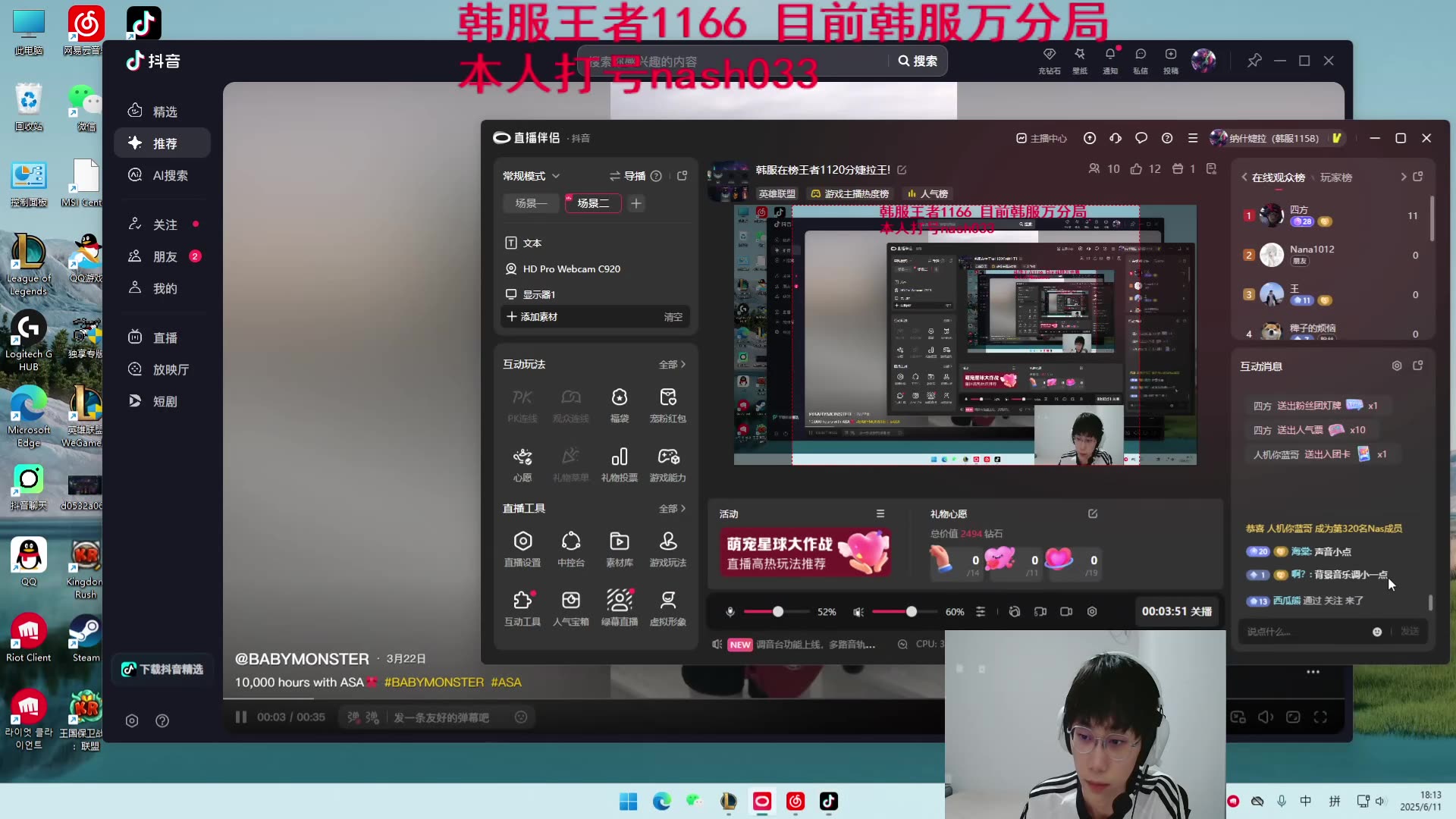This screenshot has height=819, width=1456.
Task: Open audio mixer settings icon
Action: tap(981, 611)
